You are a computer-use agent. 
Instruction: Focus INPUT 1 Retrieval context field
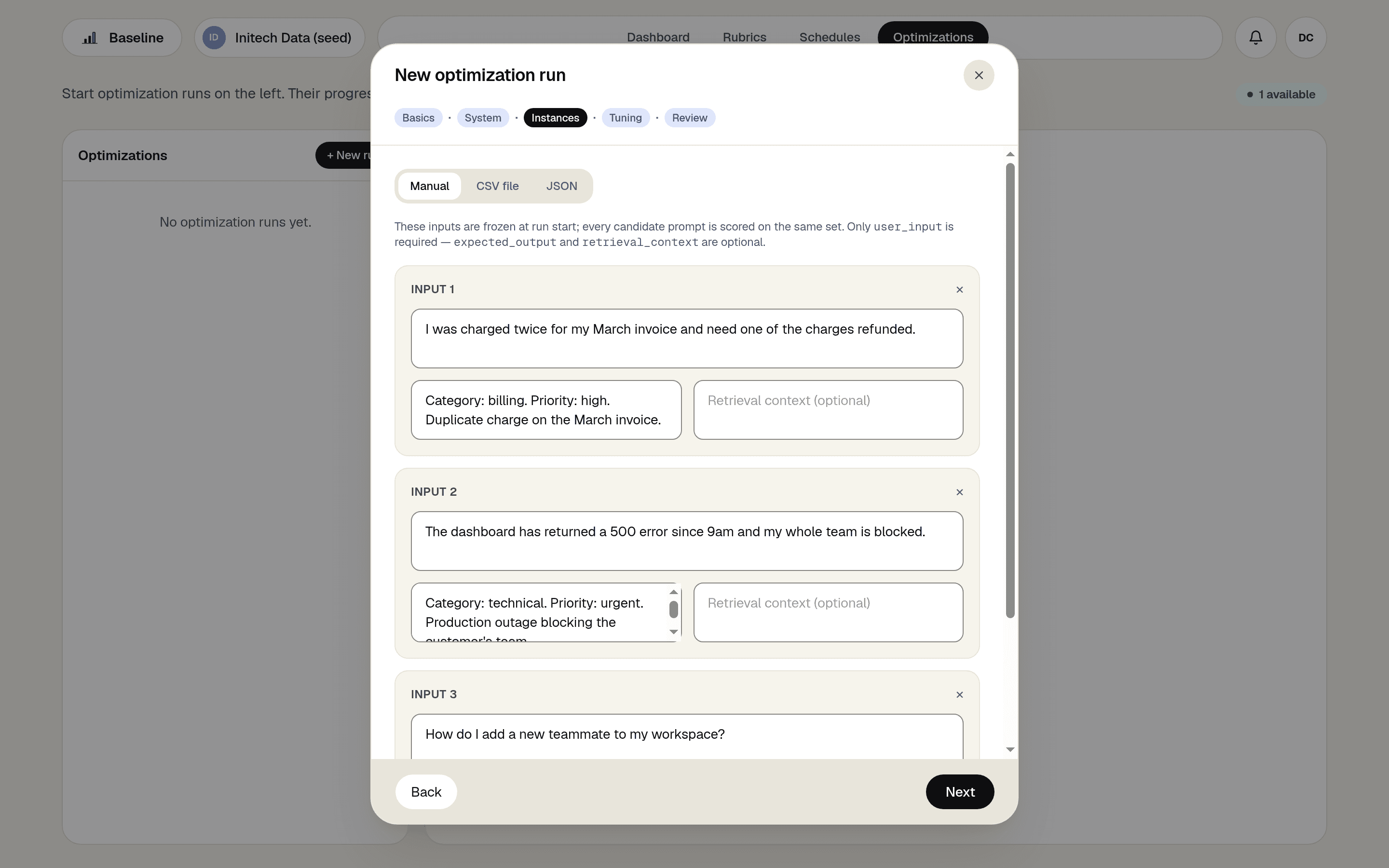pyautogui.click(x=828, y=410)
